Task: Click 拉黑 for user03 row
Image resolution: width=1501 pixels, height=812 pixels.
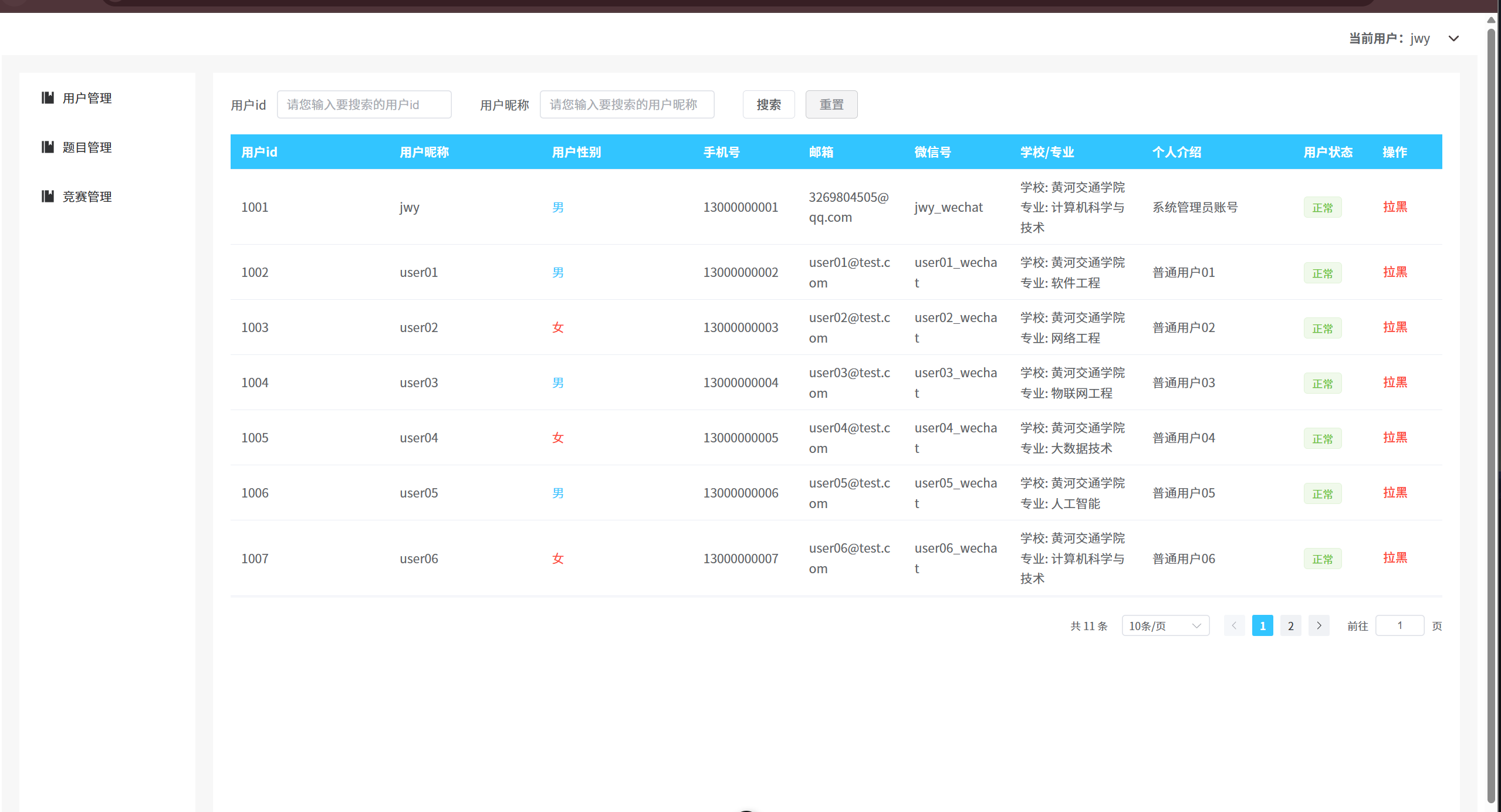Action: click(1394, 382)
